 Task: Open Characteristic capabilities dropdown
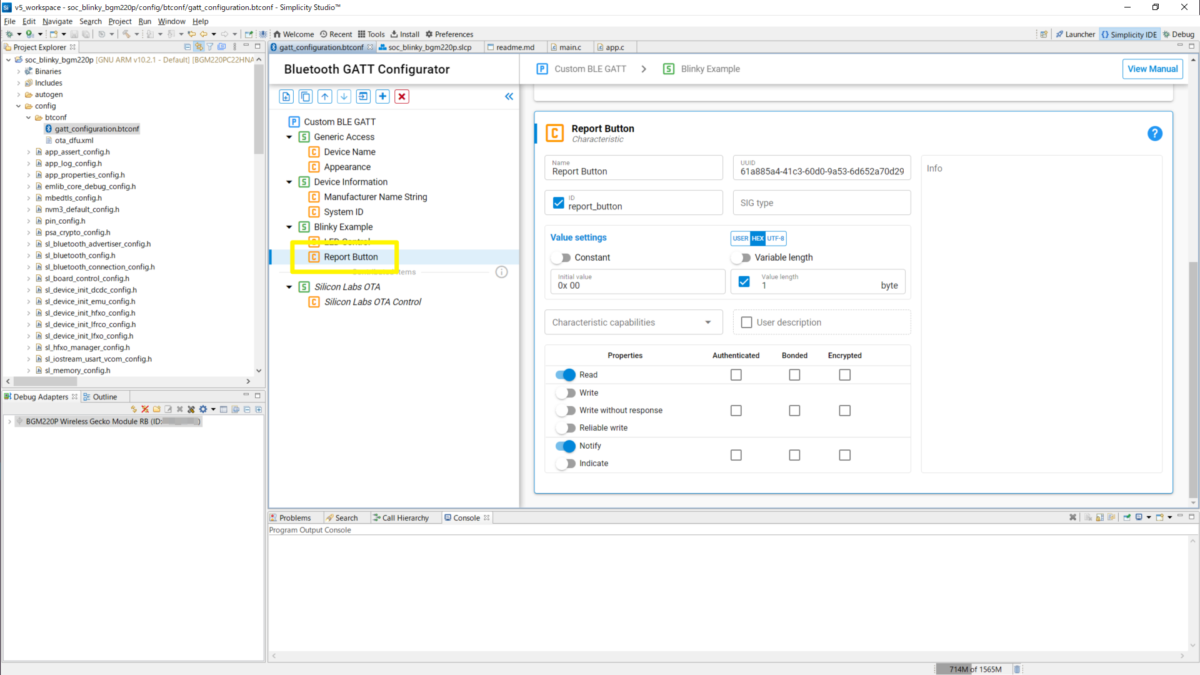(634, 322)
